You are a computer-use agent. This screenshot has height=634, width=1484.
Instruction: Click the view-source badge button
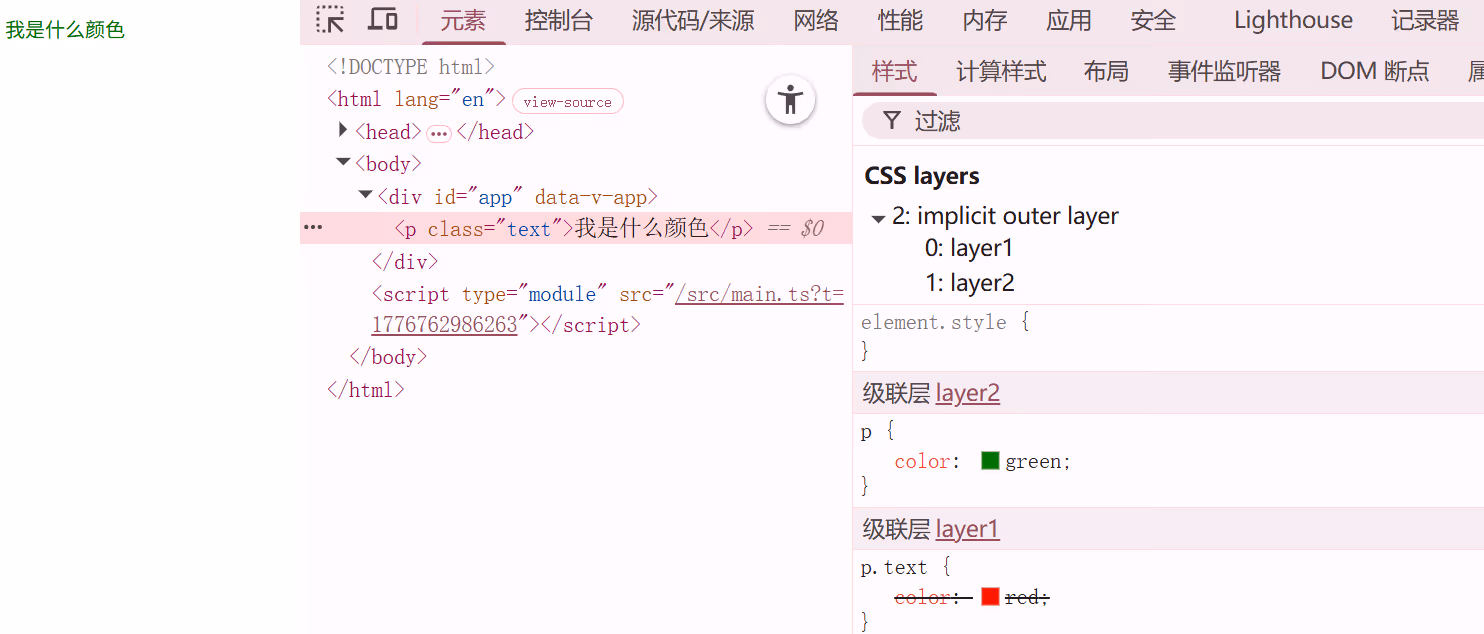[567, 102]
